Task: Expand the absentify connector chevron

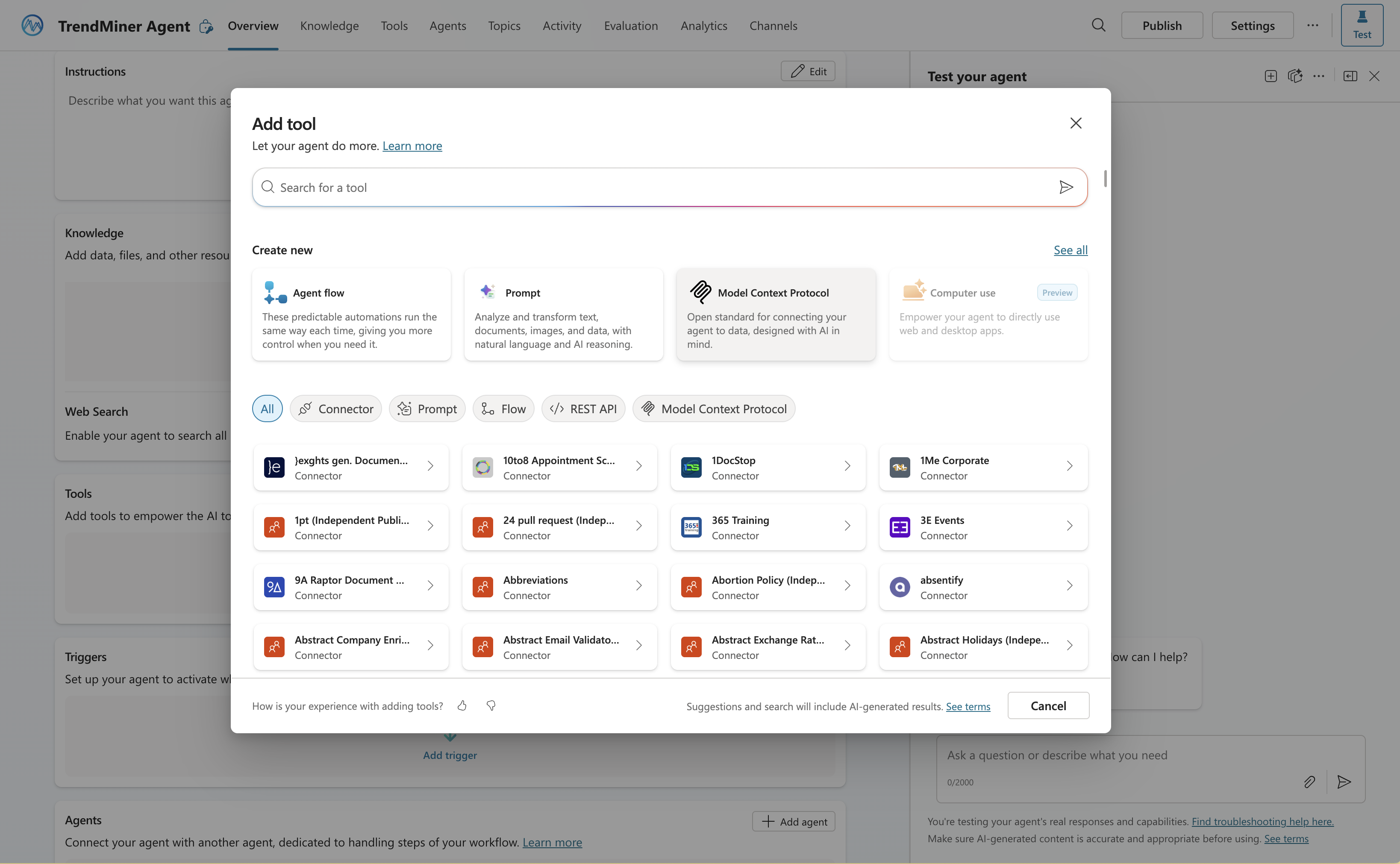Action: tap(1070, 586)
